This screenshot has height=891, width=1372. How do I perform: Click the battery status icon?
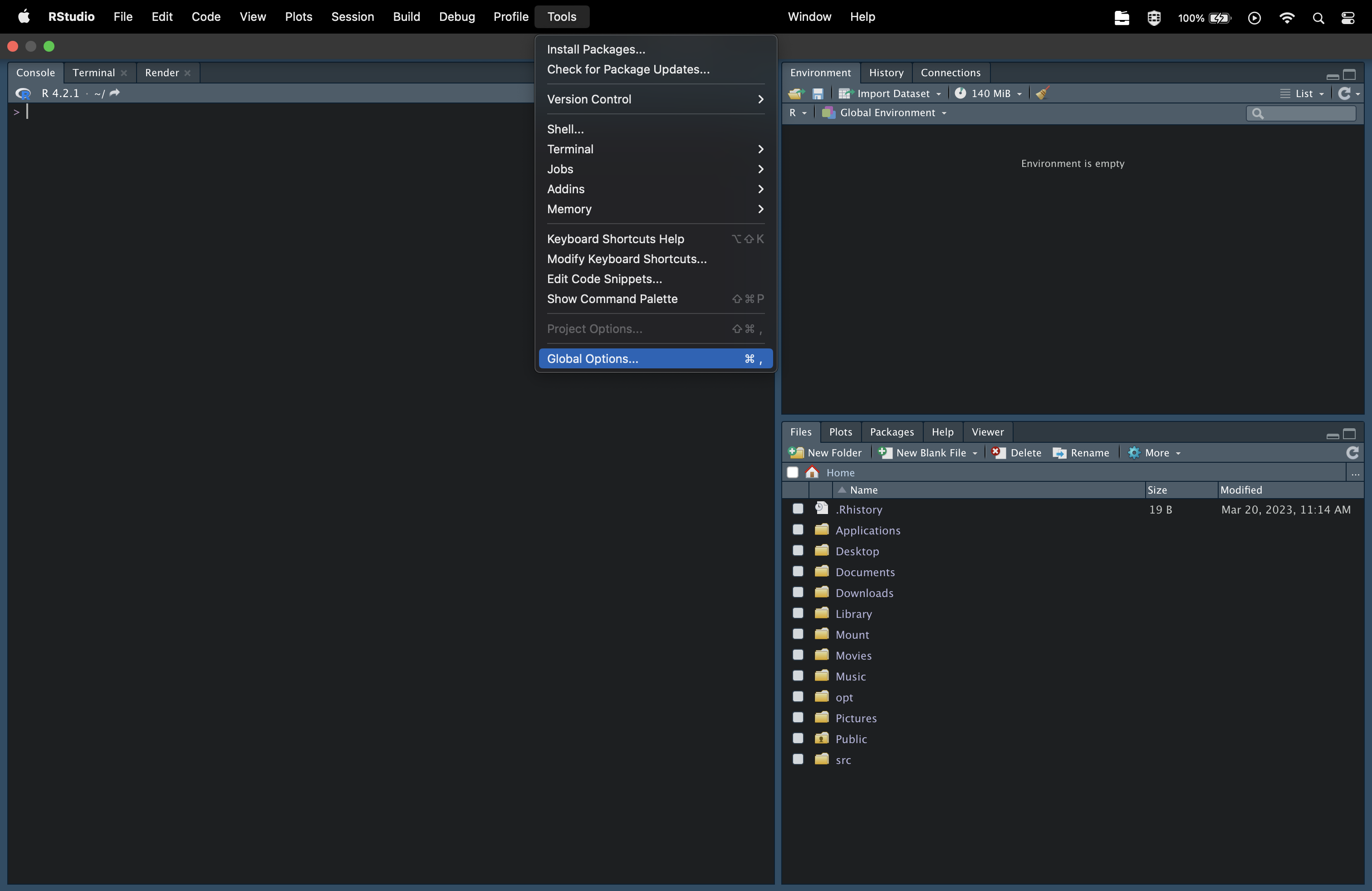click(1220, 18)
